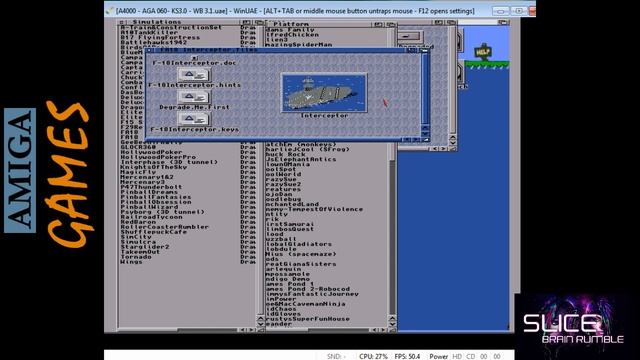Image resolution: width=640 pixels, height=360 pixels.
Task: Click the Interceptor files window depth gadget
Action: [425, 50]
